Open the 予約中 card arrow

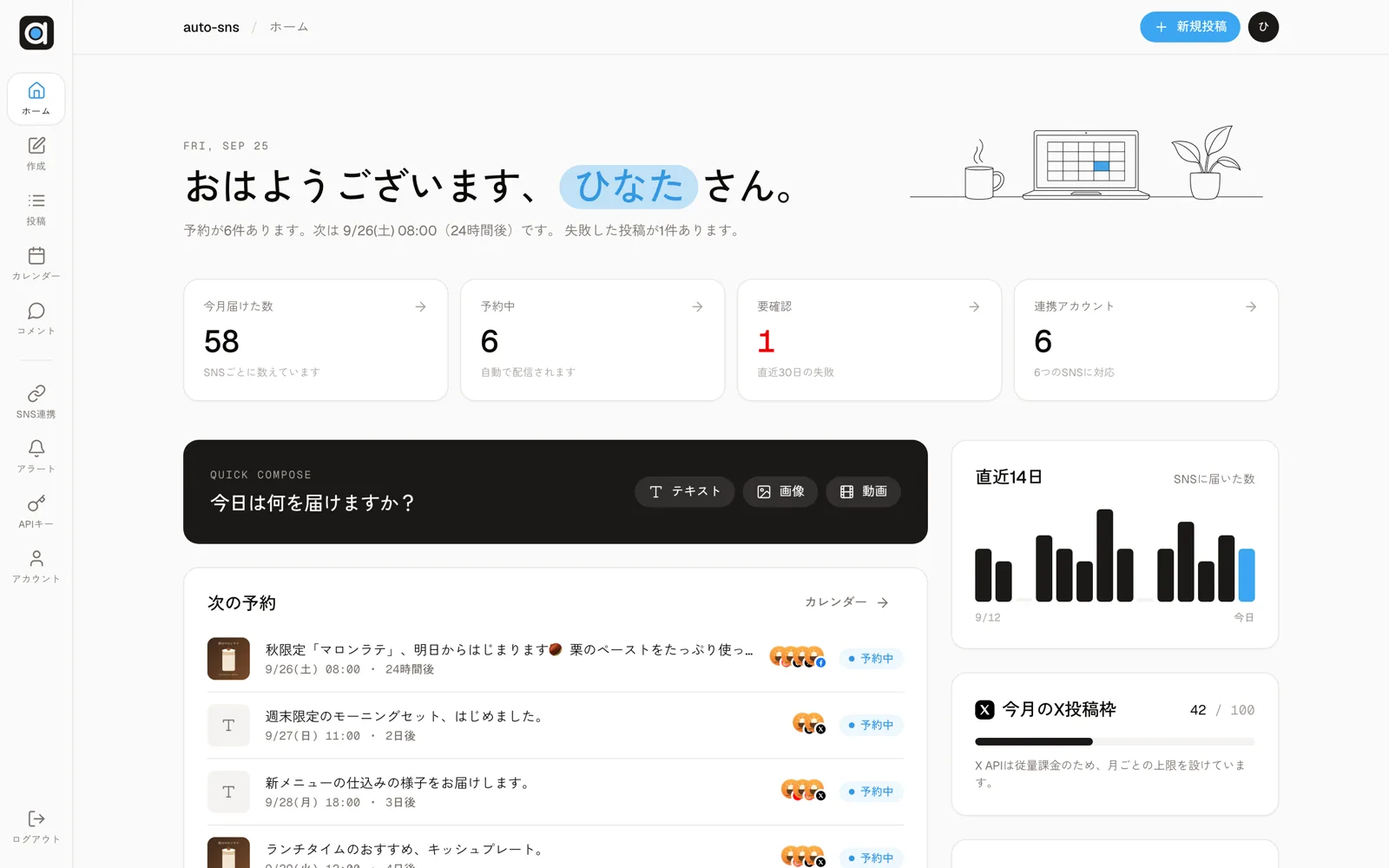point(697,306)
